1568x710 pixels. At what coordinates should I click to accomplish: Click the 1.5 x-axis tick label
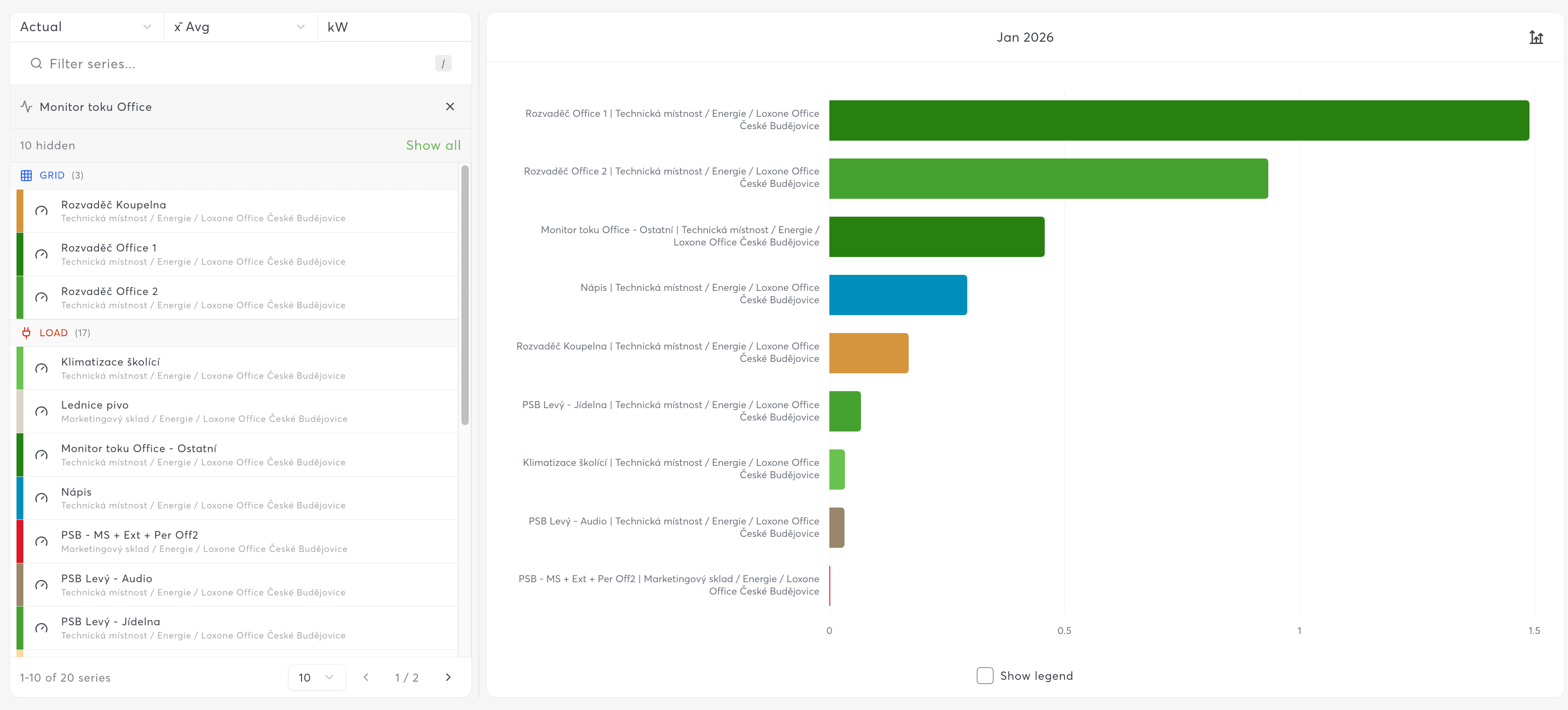click(1534, 630)
